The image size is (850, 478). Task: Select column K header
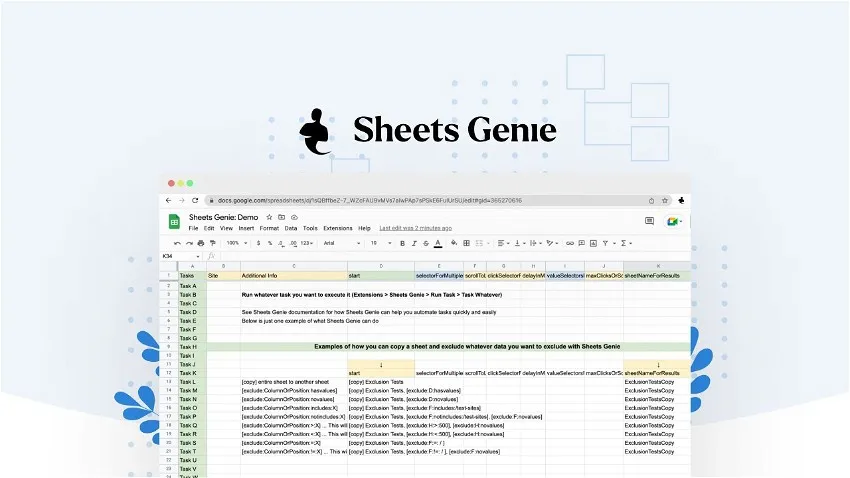coord(658,266)
